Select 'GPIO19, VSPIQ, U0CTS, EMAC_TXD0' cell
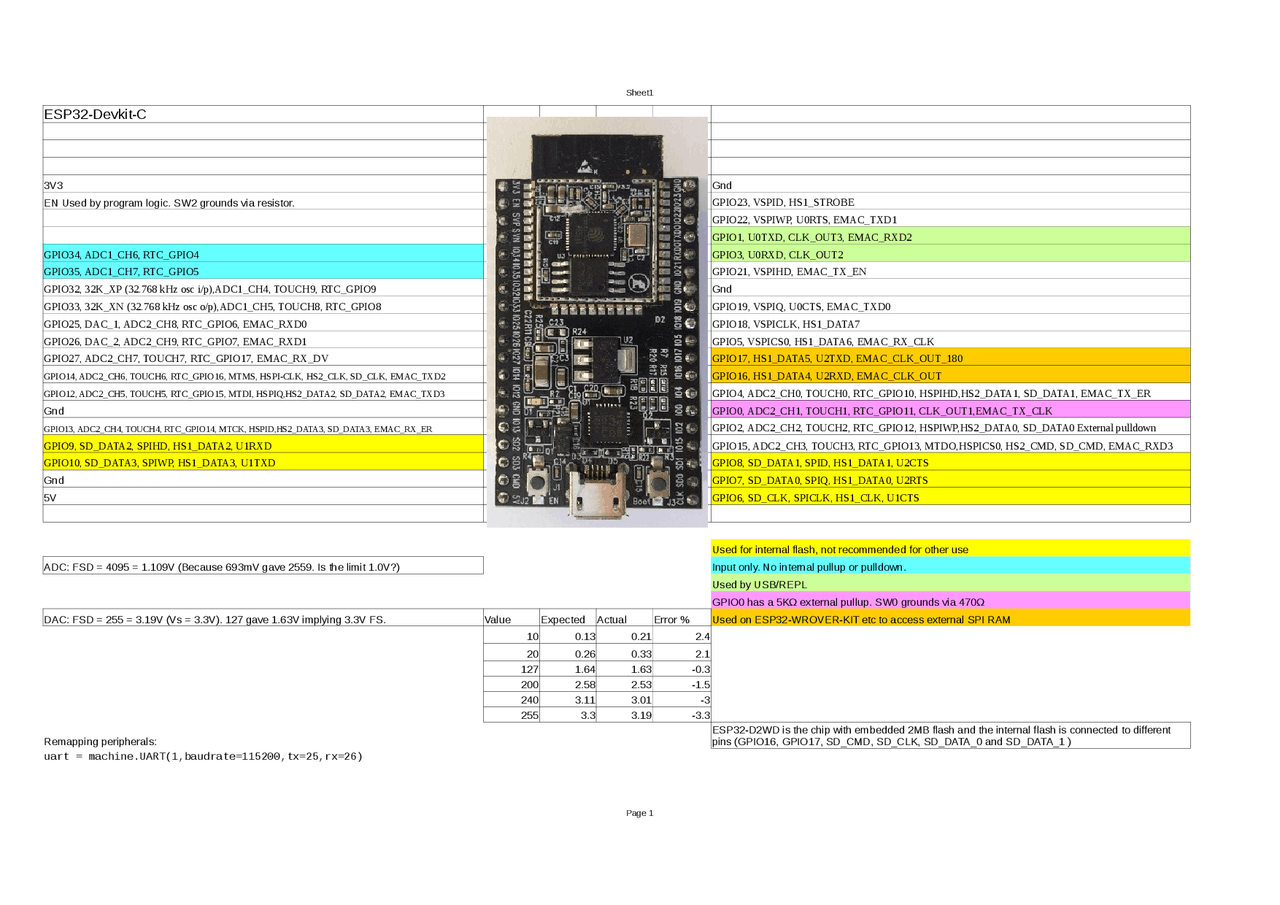This screenshot has height=905, width=1280. (950, 306)
